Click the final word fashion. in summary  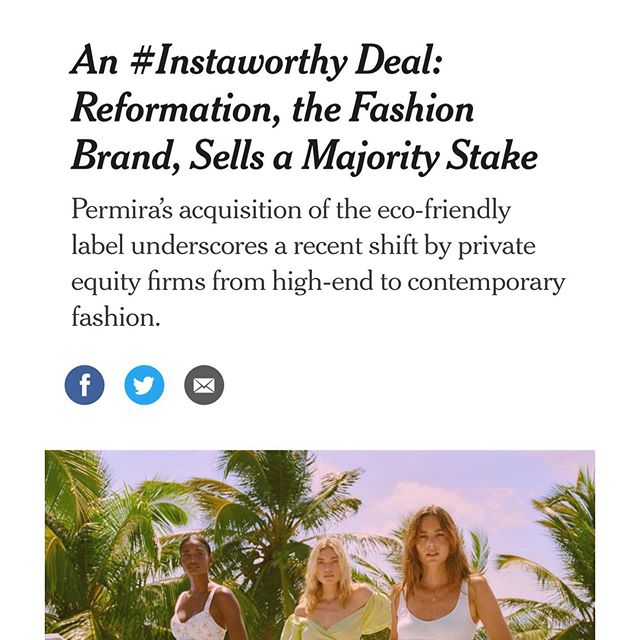pyautogui.click(x=116, y=317)
